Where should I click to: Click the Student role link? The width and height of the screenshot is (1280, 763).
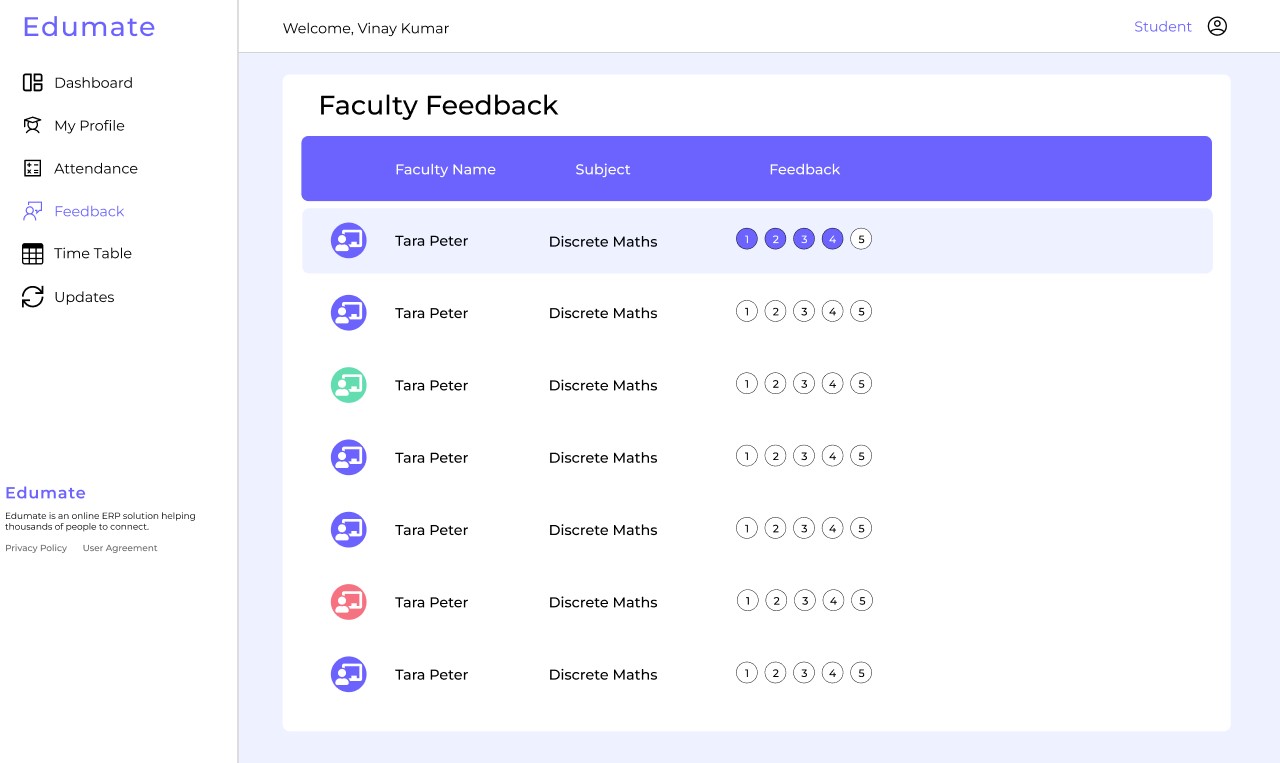[1163, 27]
